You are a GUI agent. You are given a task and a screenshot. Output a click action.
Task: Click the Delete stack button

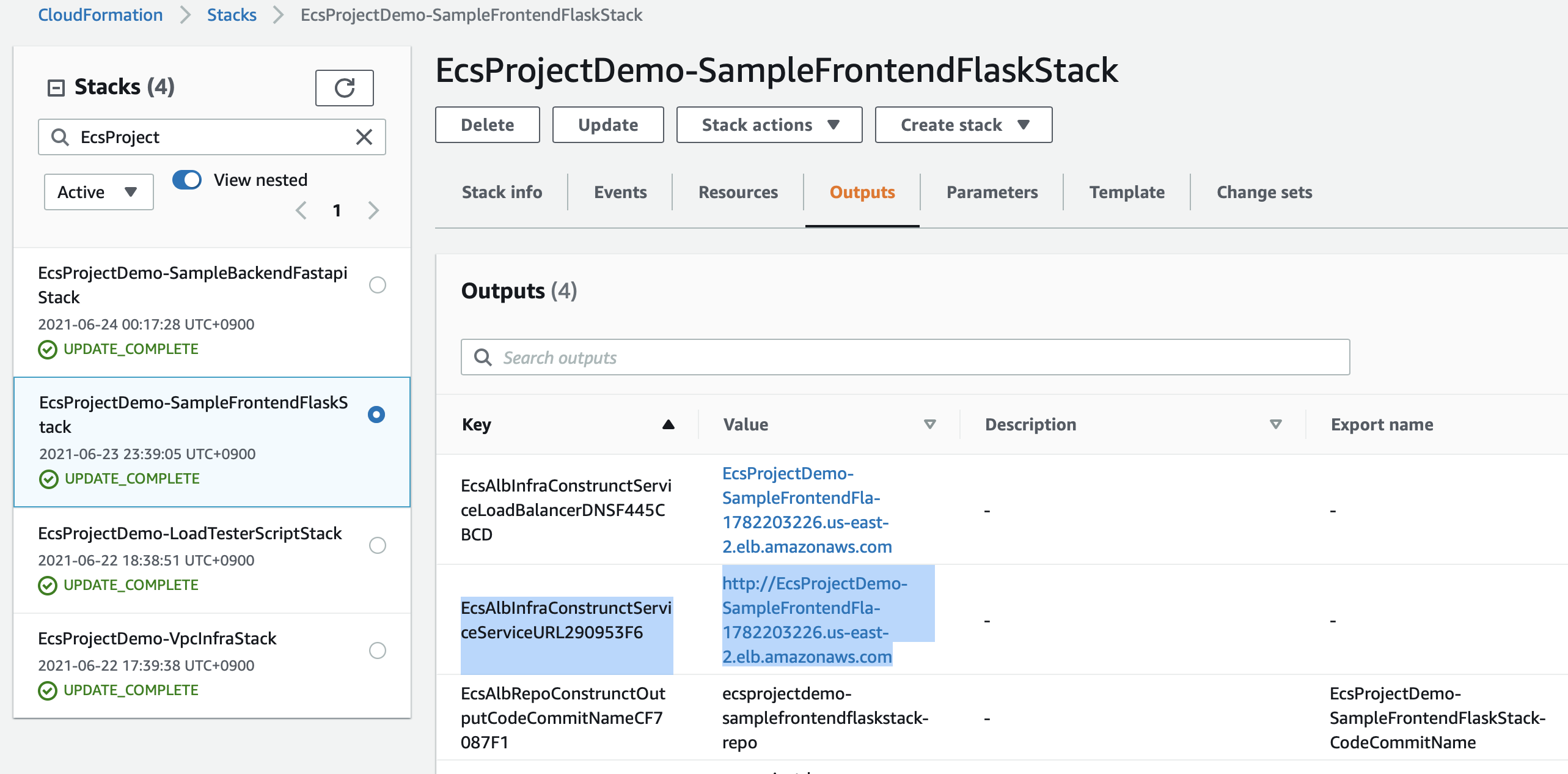487,125
